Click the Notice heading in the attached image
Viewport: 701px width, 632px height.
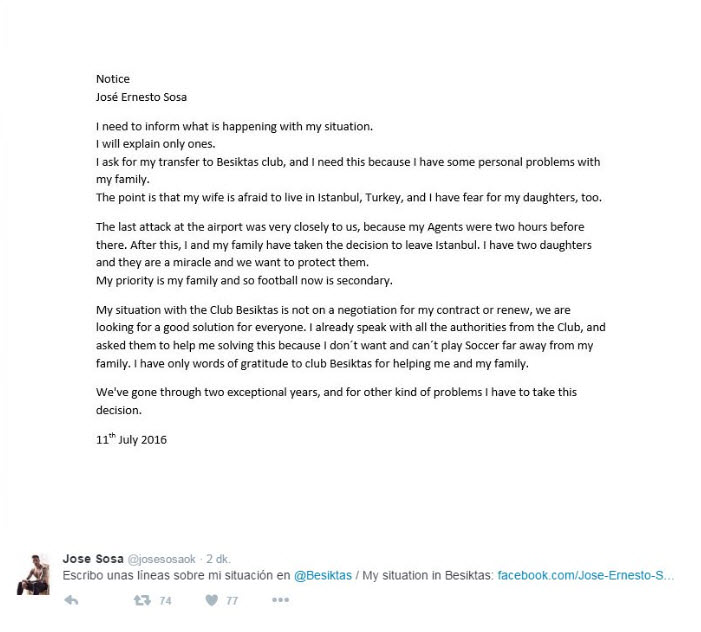[x=113, y=79]
